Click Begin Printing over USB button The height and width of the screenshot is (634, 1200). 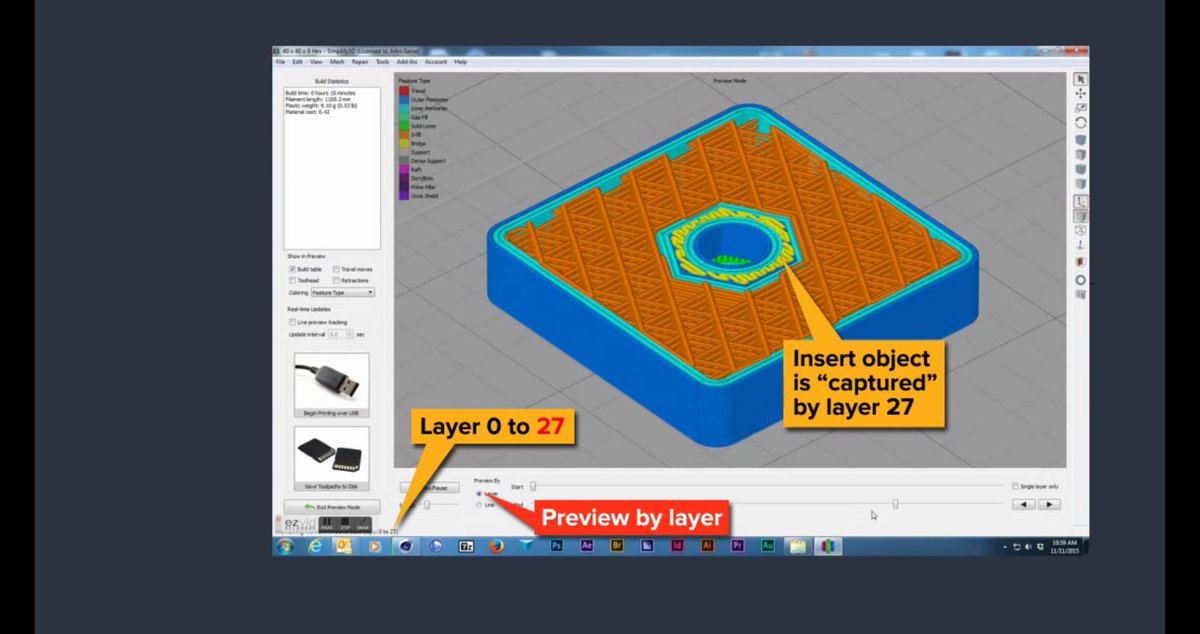click(331, 385)
